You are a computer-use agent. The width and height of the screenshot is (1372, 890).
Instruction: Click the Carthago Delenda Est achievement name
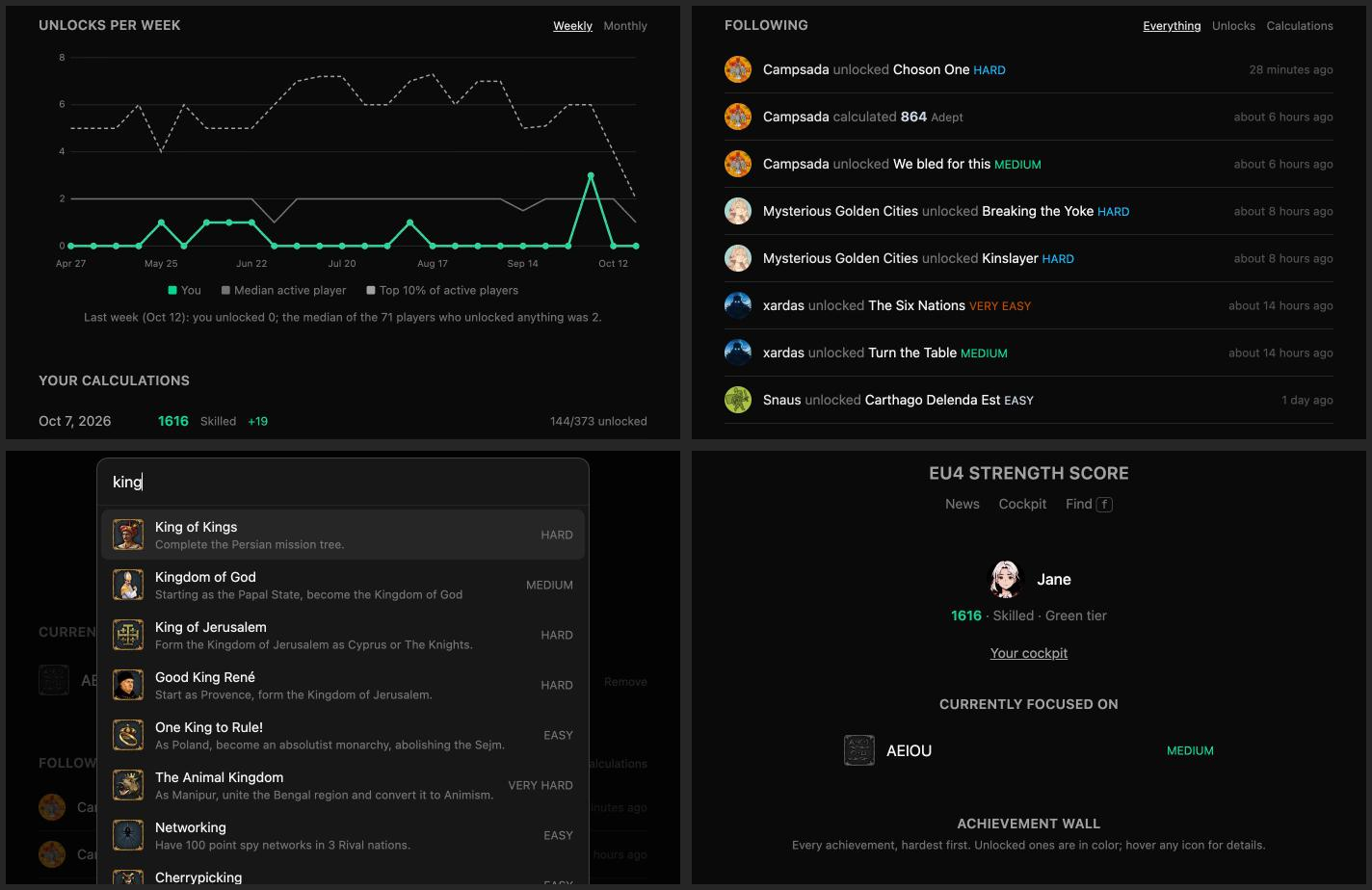pos(933,400)
